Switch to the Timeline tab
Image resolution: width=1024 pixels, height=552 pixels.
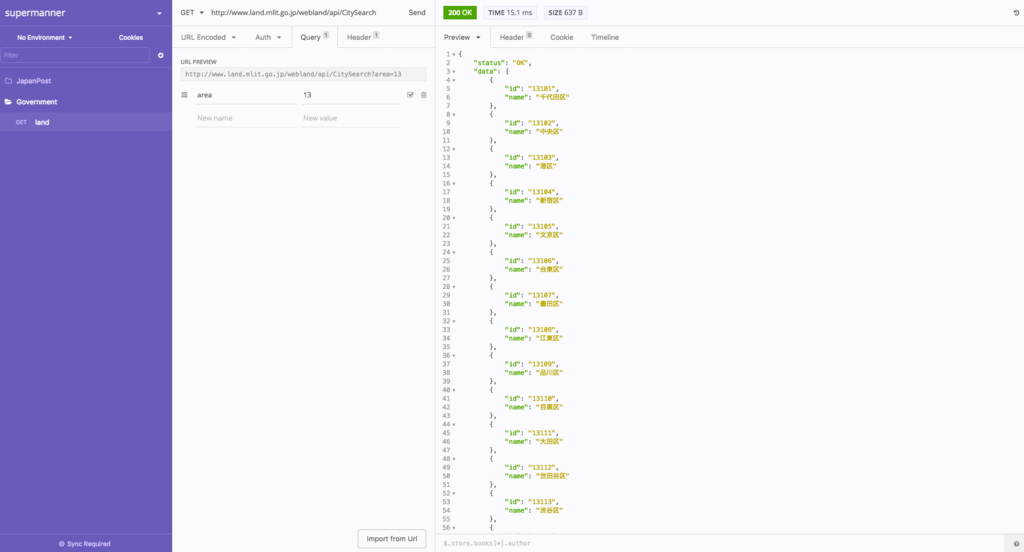coord(605,37)
